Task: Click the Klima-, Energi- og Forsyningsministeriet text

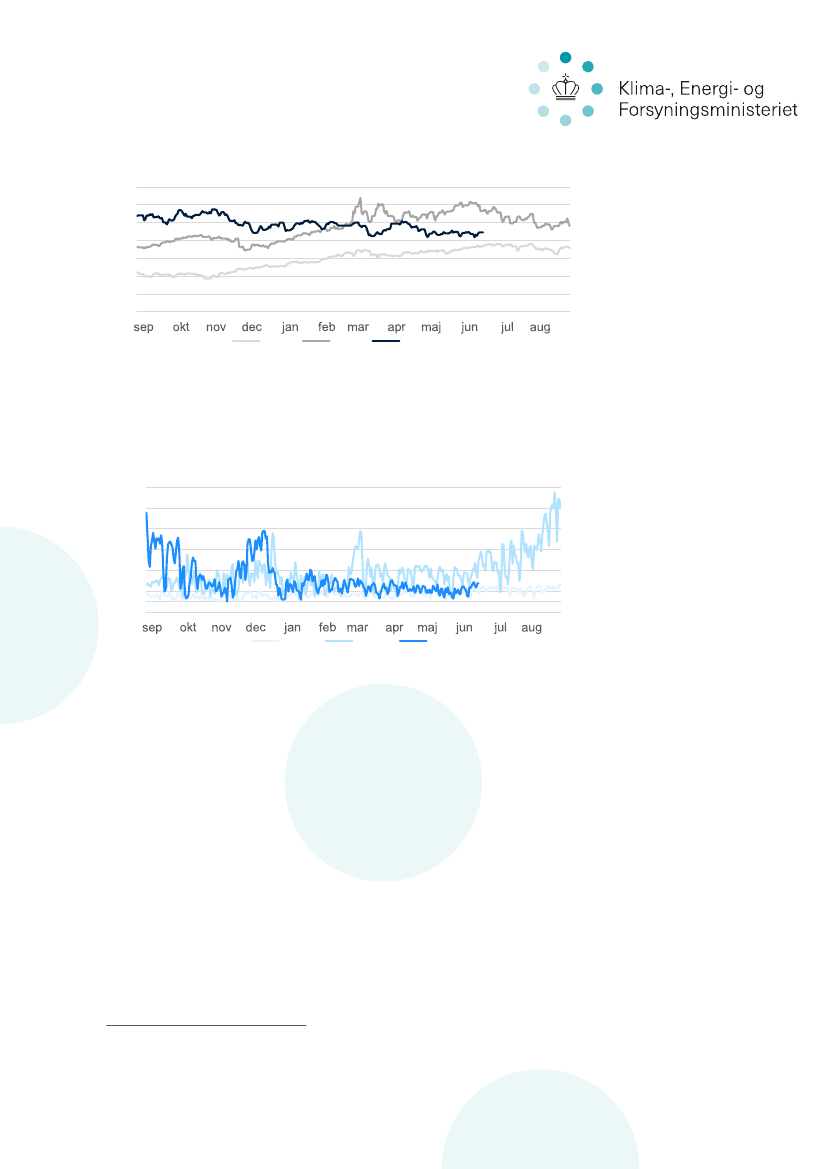Action: coord(708,99)
